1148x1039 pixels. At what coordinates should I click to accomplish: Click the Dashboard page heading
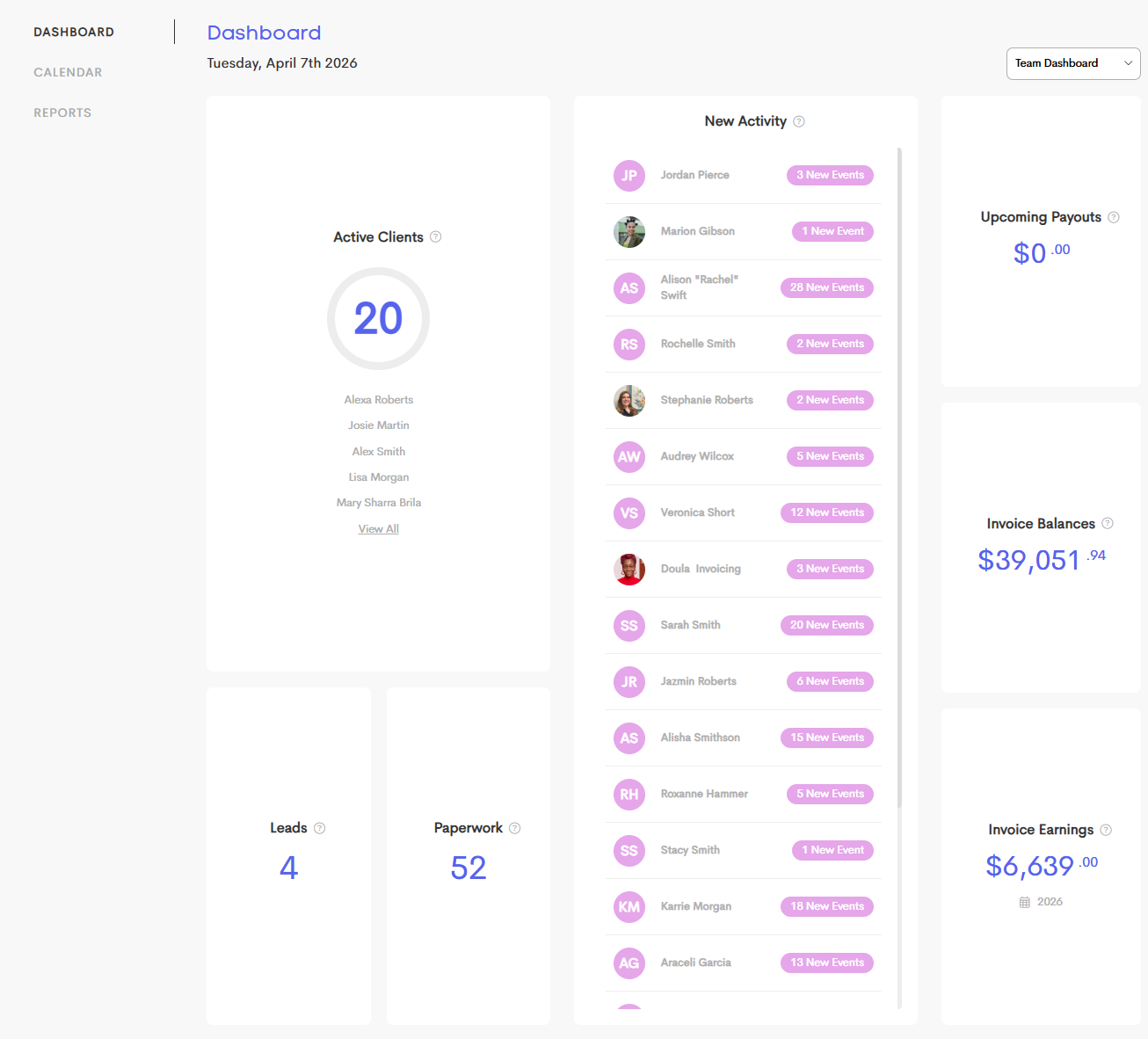click(x=265, y=33)
